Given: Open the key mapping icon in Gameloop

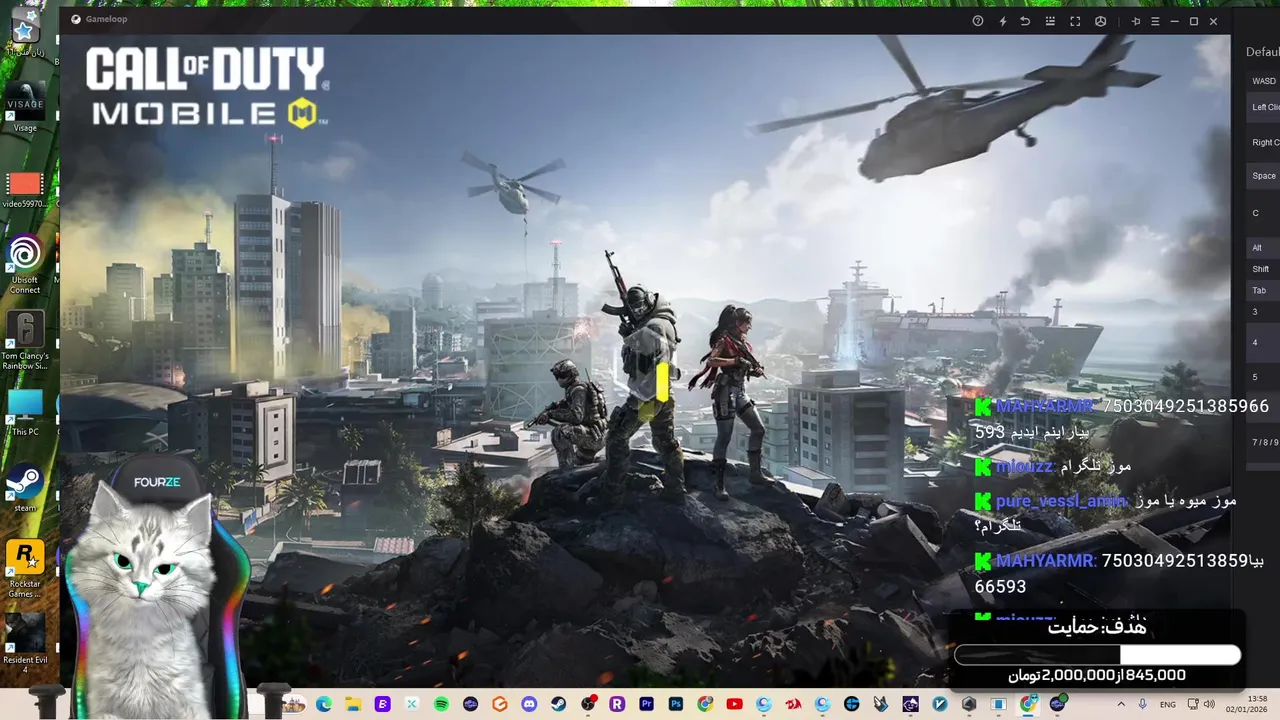Looking at the screenshot, I should coord(1050,21).
